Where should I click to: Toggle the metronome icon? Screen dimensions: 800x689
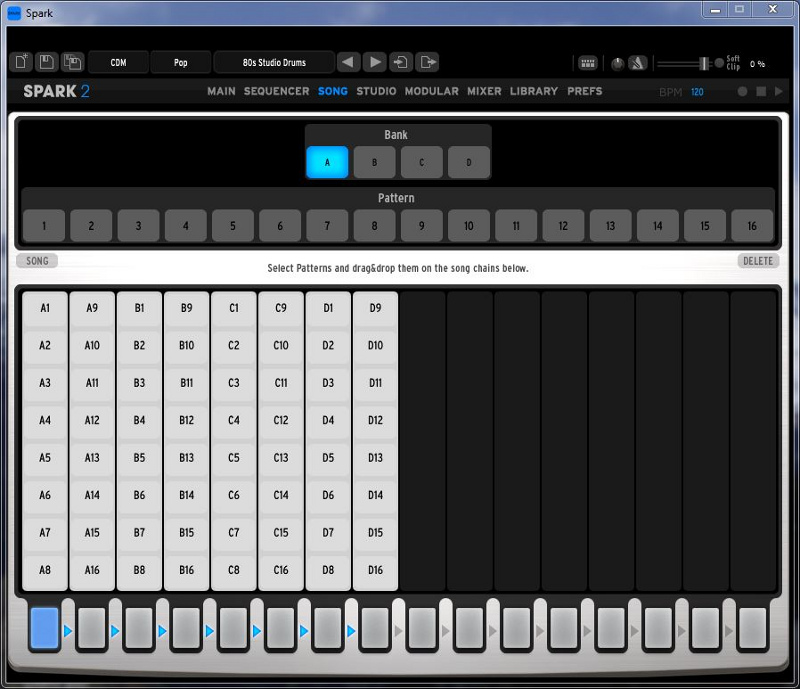tap(638, 63)
